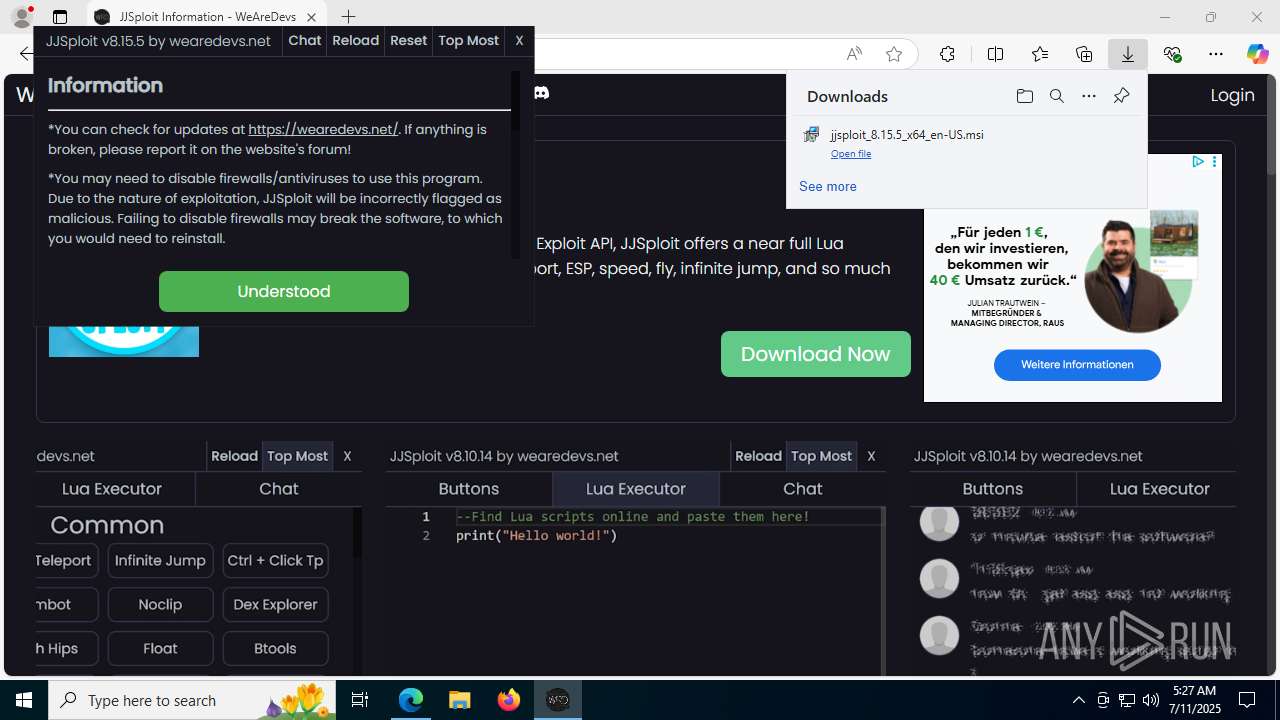Add page to favorites star icon
The width and height of the screenshot is (1280, 720).
point(894,54)
